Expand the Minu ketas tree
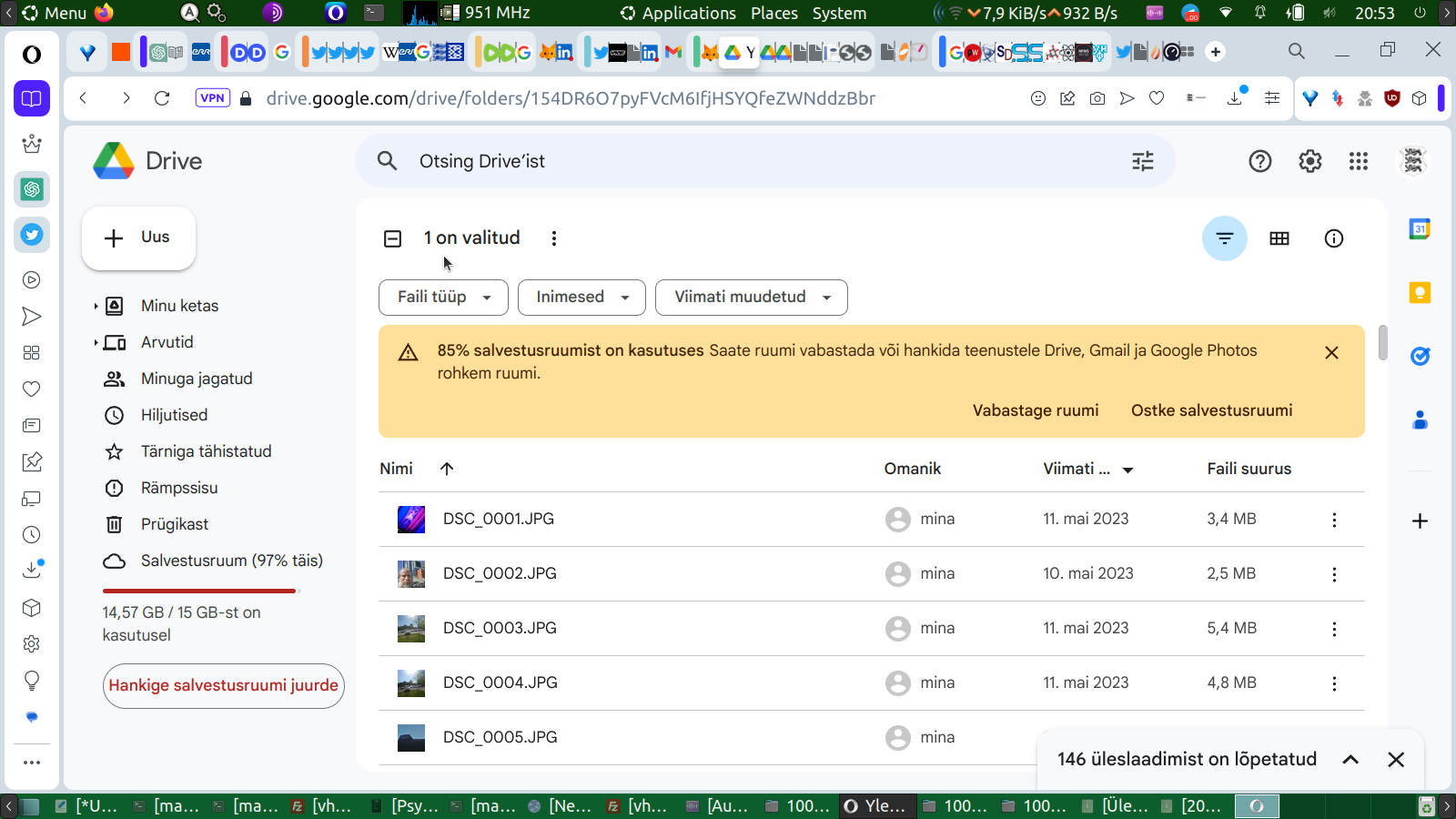This screenshot has width=1456, height=819. (96, 307)
